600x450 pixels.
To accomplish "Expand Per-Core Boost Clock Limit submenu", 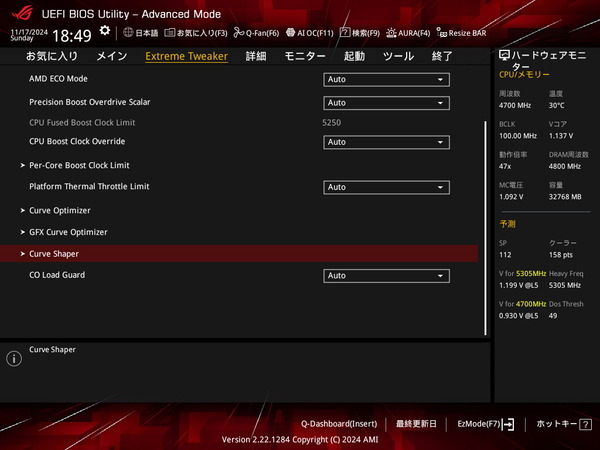I will 79,165.
